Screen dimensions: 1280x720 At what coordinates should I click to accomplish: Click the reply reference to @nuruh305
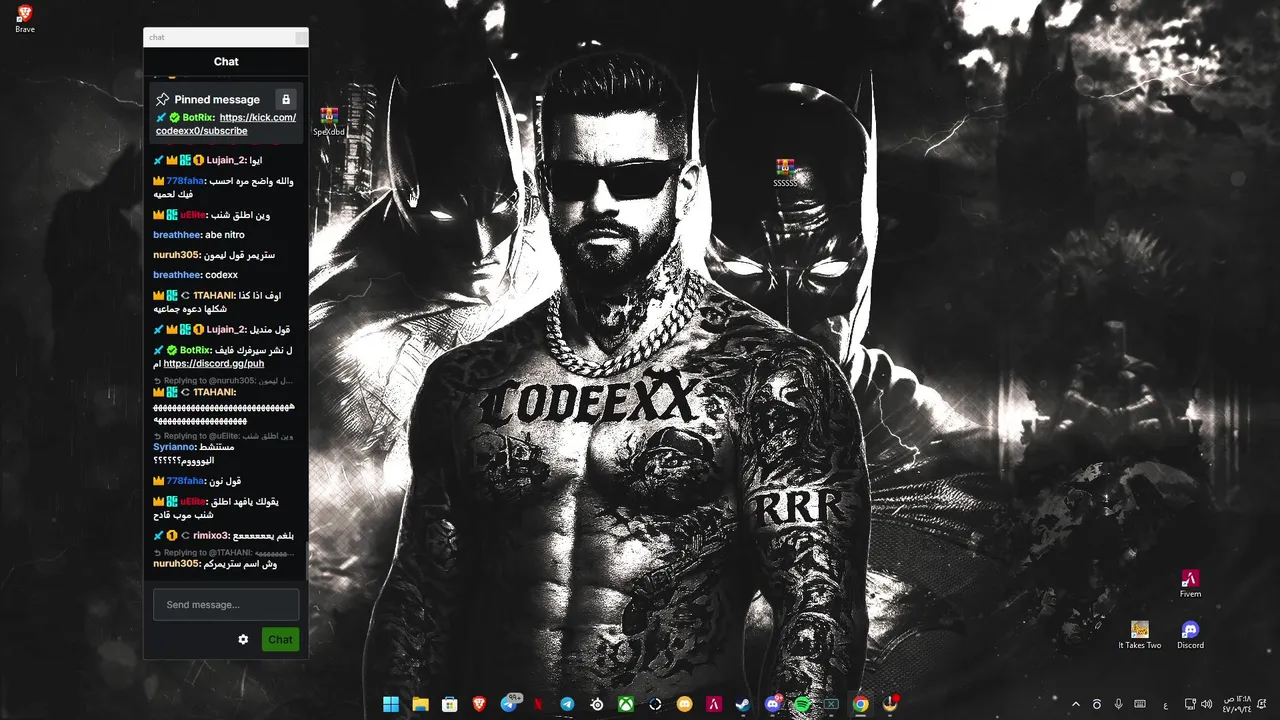(x=223, y=381)
